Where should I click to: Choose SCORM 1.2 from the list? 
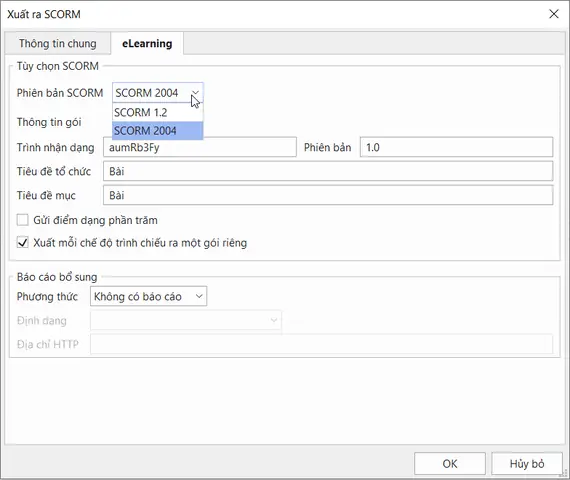(x=158, y=112)
